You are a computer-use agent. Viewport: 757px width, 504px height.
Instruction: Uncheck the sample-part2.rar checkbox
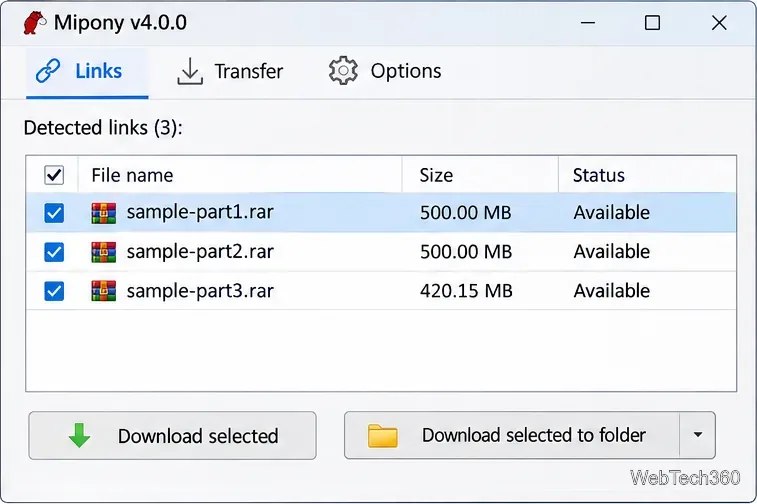tap(54, 252)
